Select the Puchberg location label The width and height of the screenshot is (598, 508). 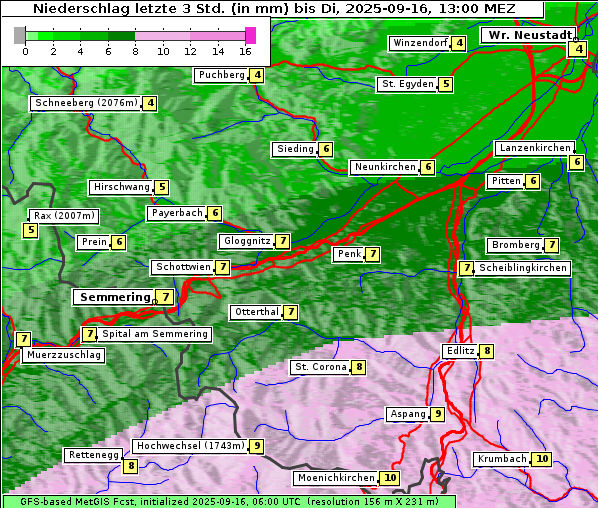[x=221, y=75]
